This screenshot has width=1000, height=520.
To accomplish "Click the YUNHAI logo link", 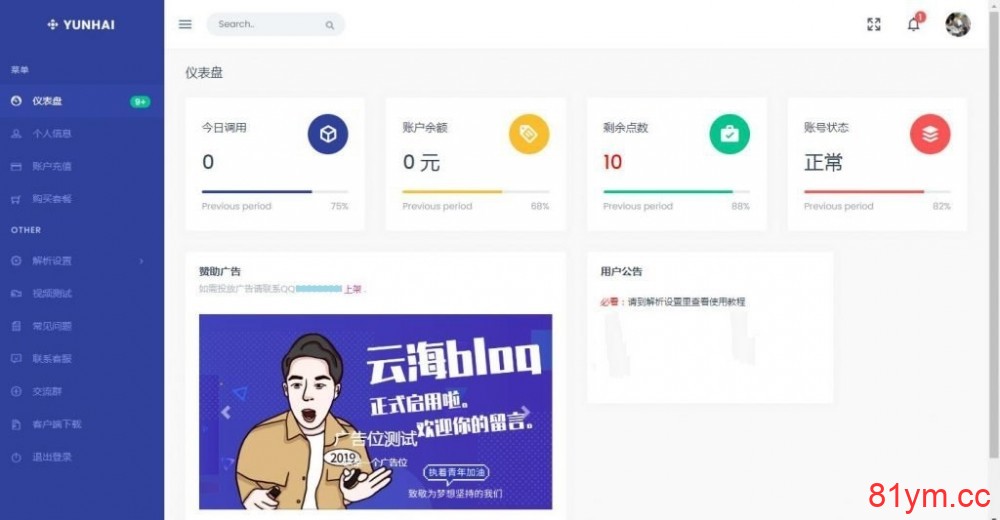I will click(x=81, y=25).
